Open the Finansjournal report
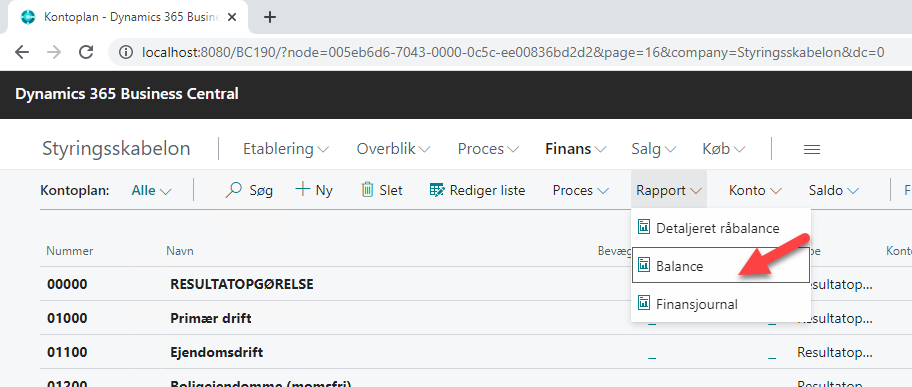912x387 pixels. (721, 304)
